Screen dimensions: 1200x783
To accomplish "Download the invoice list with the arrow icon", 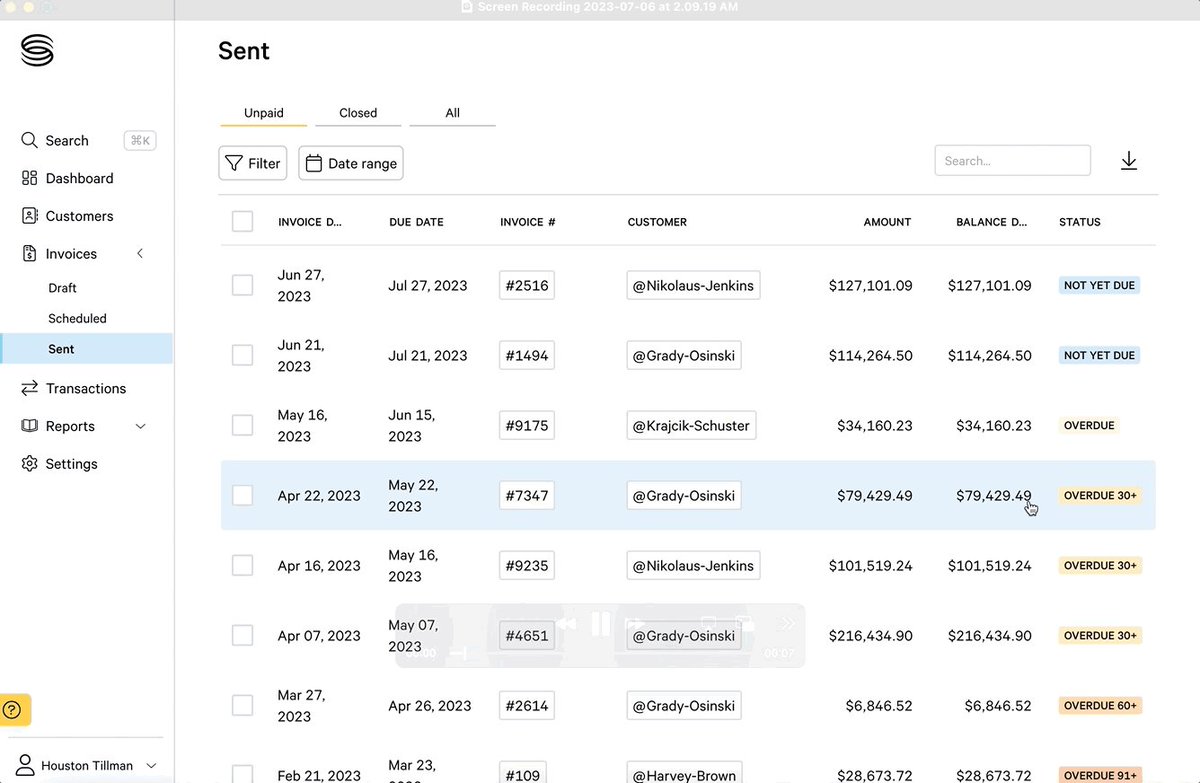I will click(x=1129, y=161).
